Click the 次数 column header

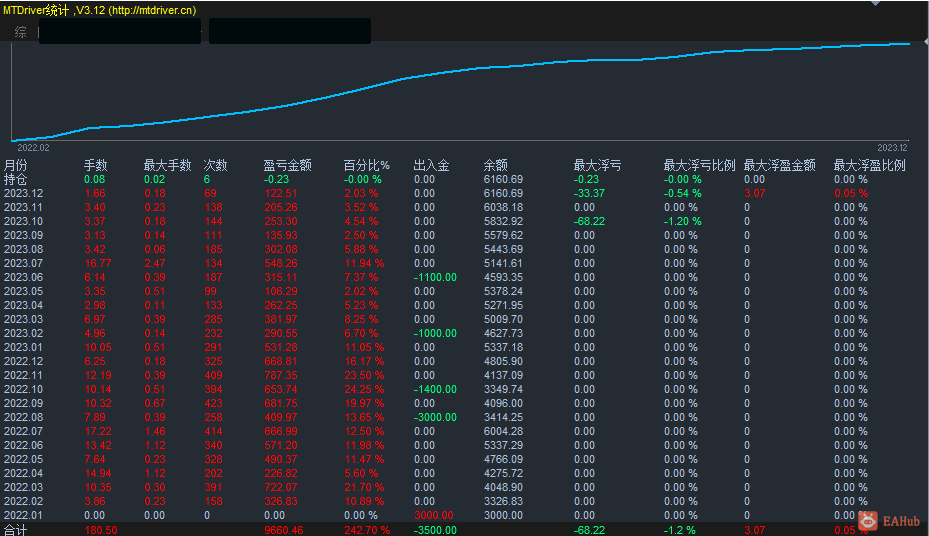click(215, 165)
